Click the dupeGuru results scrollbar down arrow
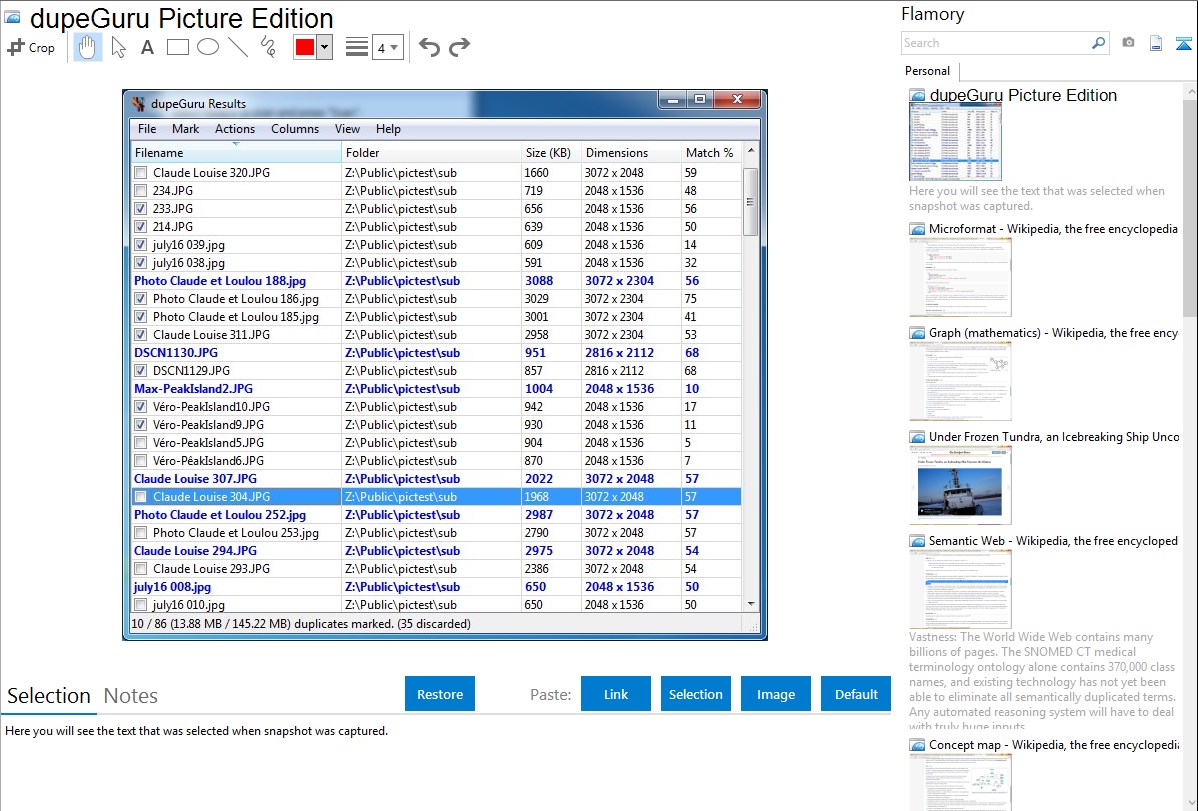Screen dimensions: 1198x811 (751, 604)
